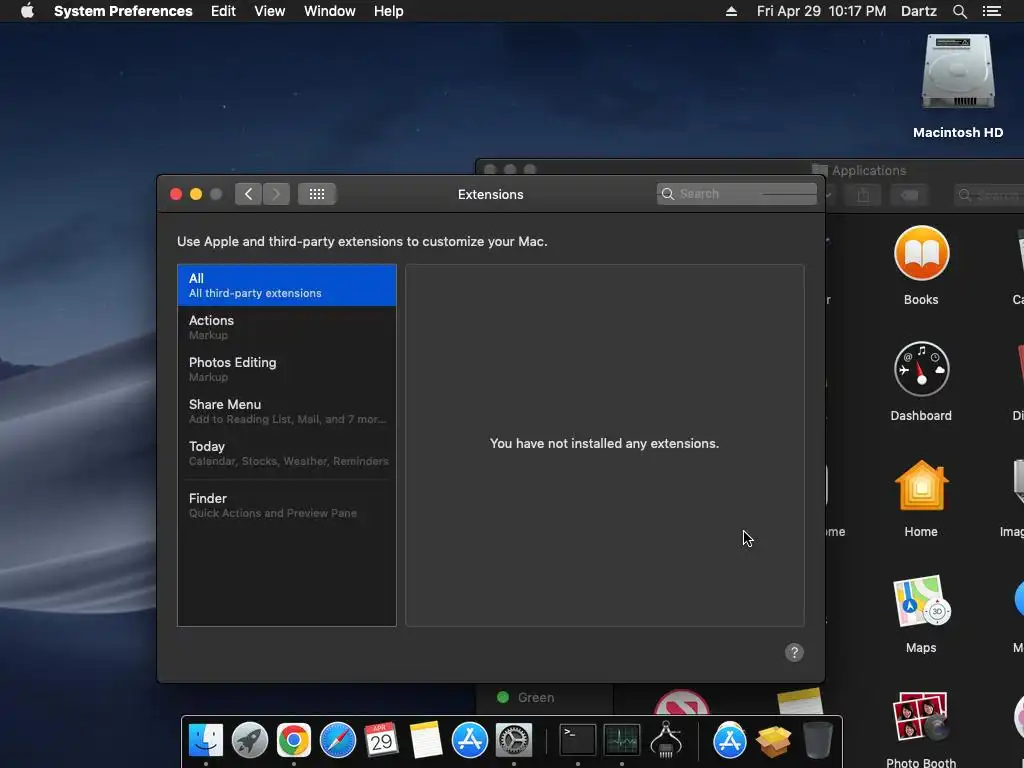Image resolution: width=1024 pixels, height=768 pixels.
Task: Open Google Chrome from the Dock
Action: 294,740
